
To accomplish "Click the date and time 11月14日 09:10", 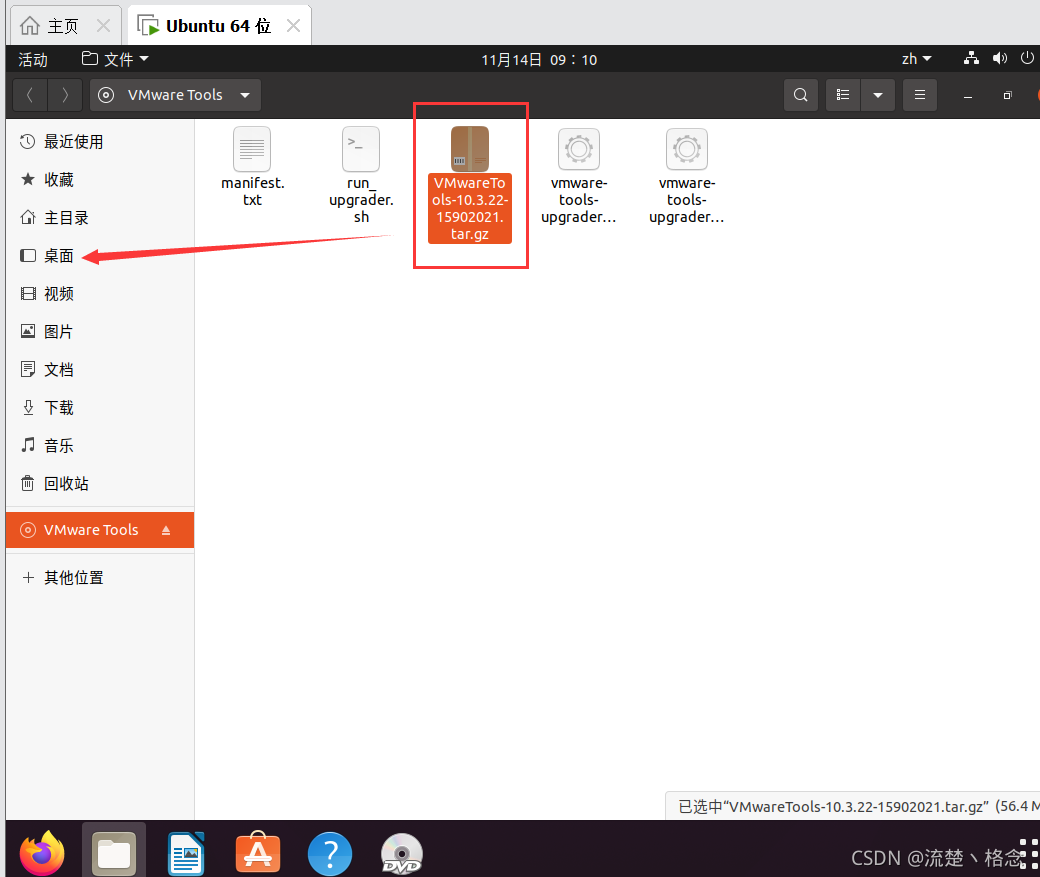I will pos(539,60).
